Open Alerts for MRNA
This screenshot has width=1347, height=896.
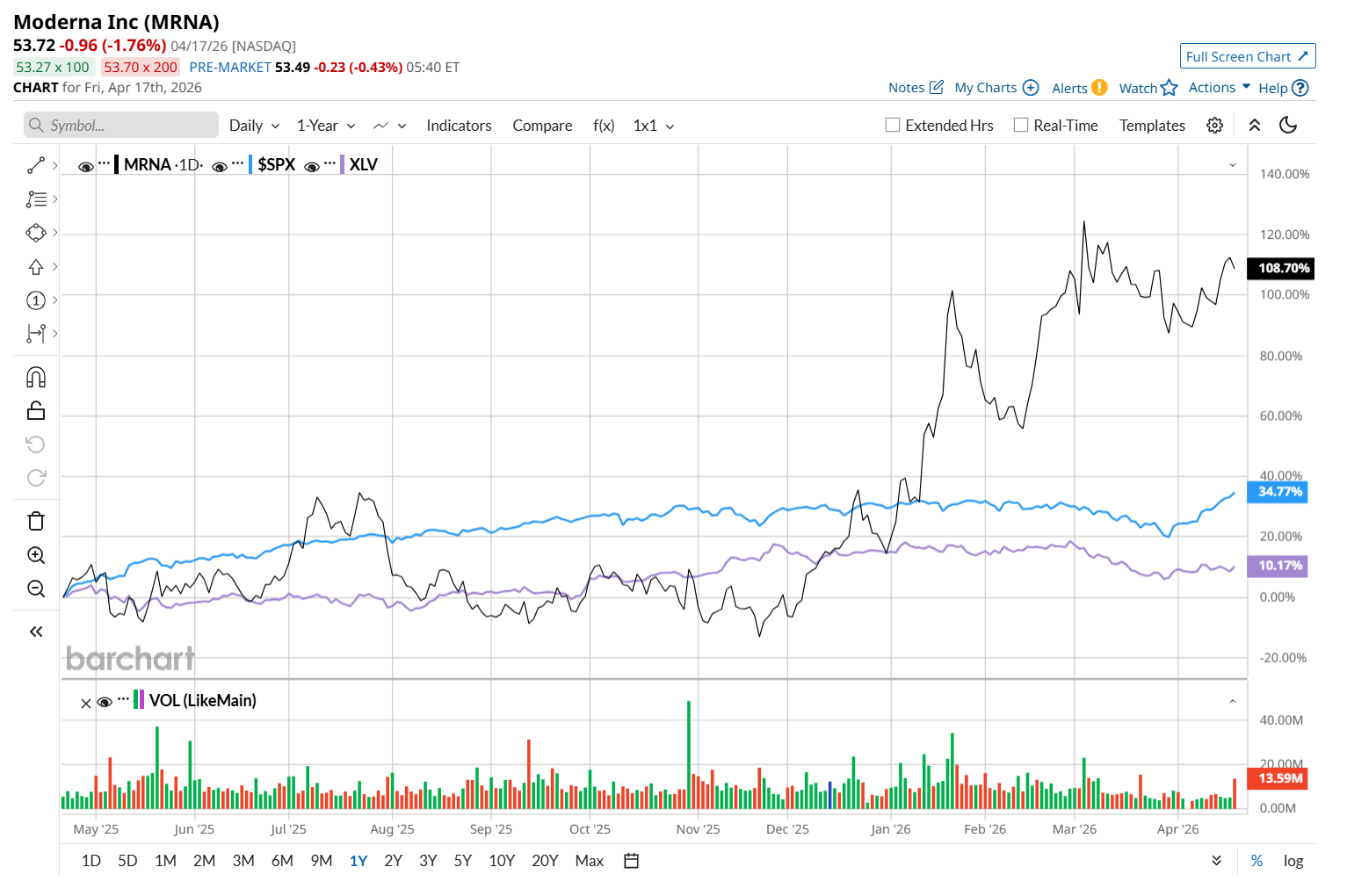[1080, 87]
